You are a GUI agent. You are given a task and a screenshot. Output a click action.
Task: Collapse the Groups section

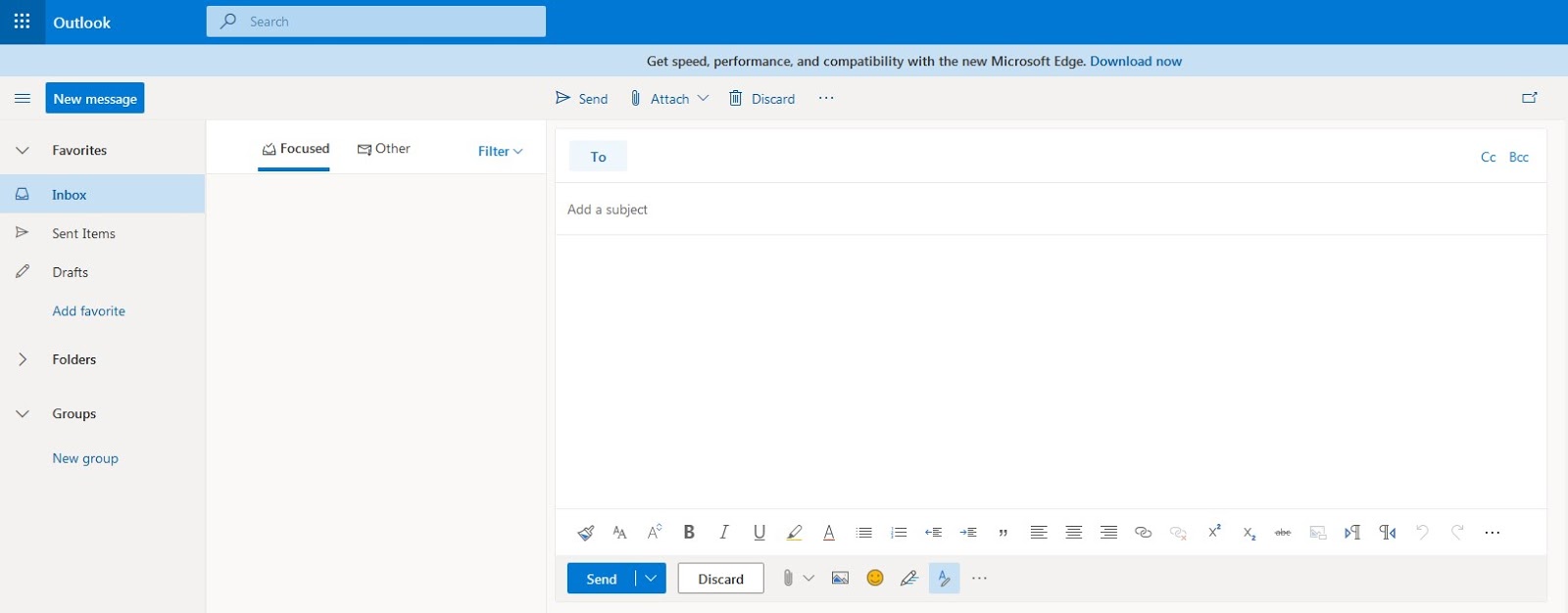23,414
